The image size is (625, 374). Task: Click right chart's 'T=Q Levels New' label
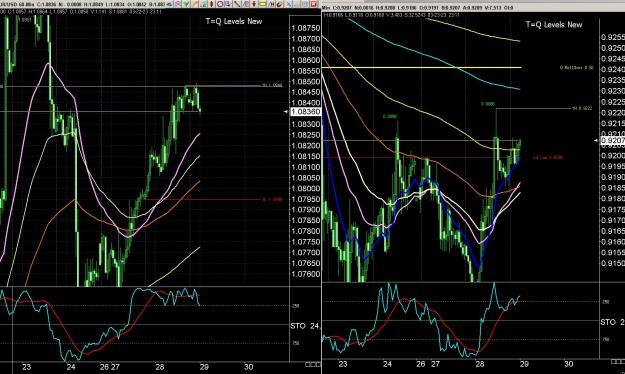[x=554, y=24]
